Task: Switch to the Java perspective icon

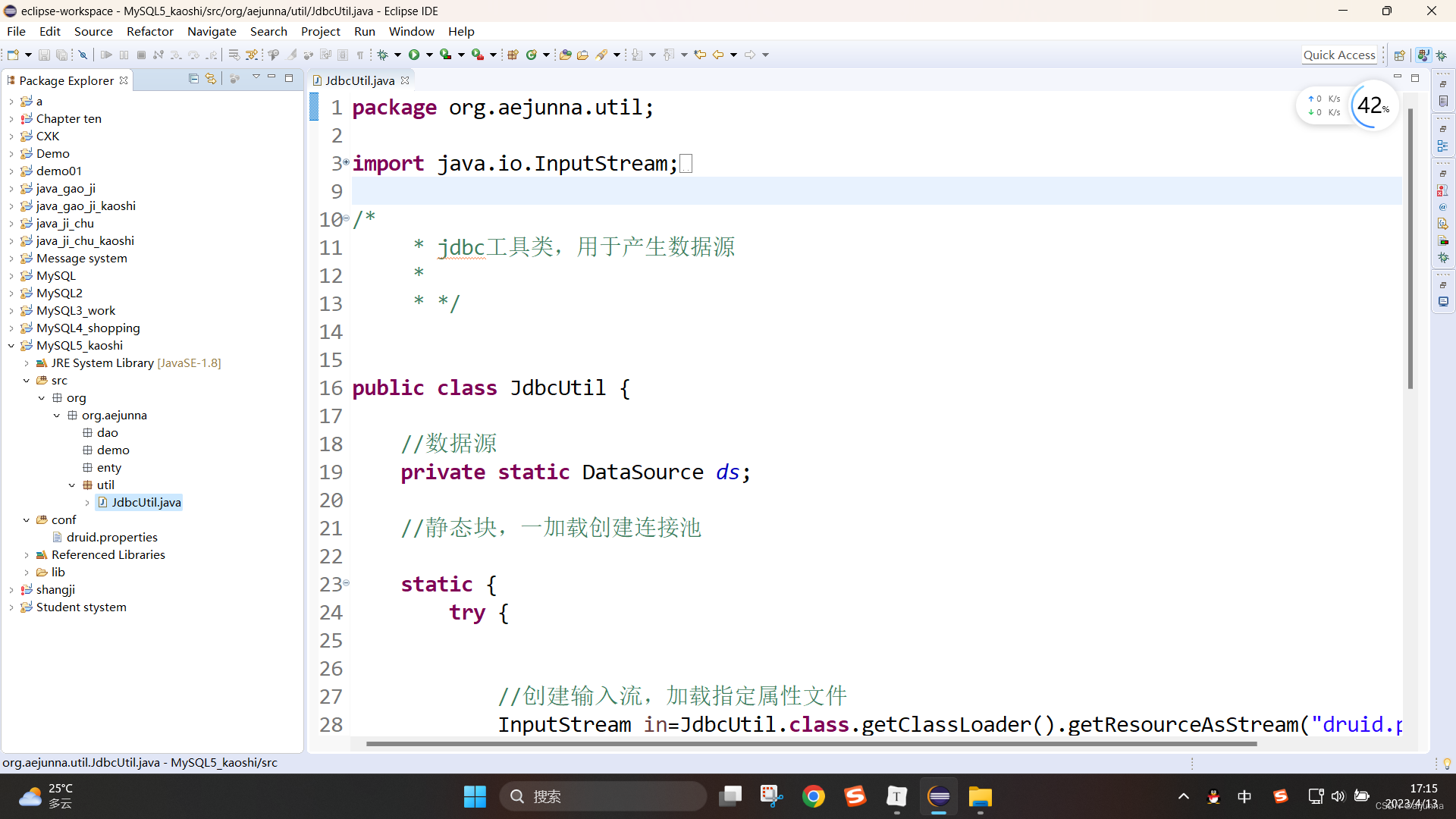Action: (1423, 55)
